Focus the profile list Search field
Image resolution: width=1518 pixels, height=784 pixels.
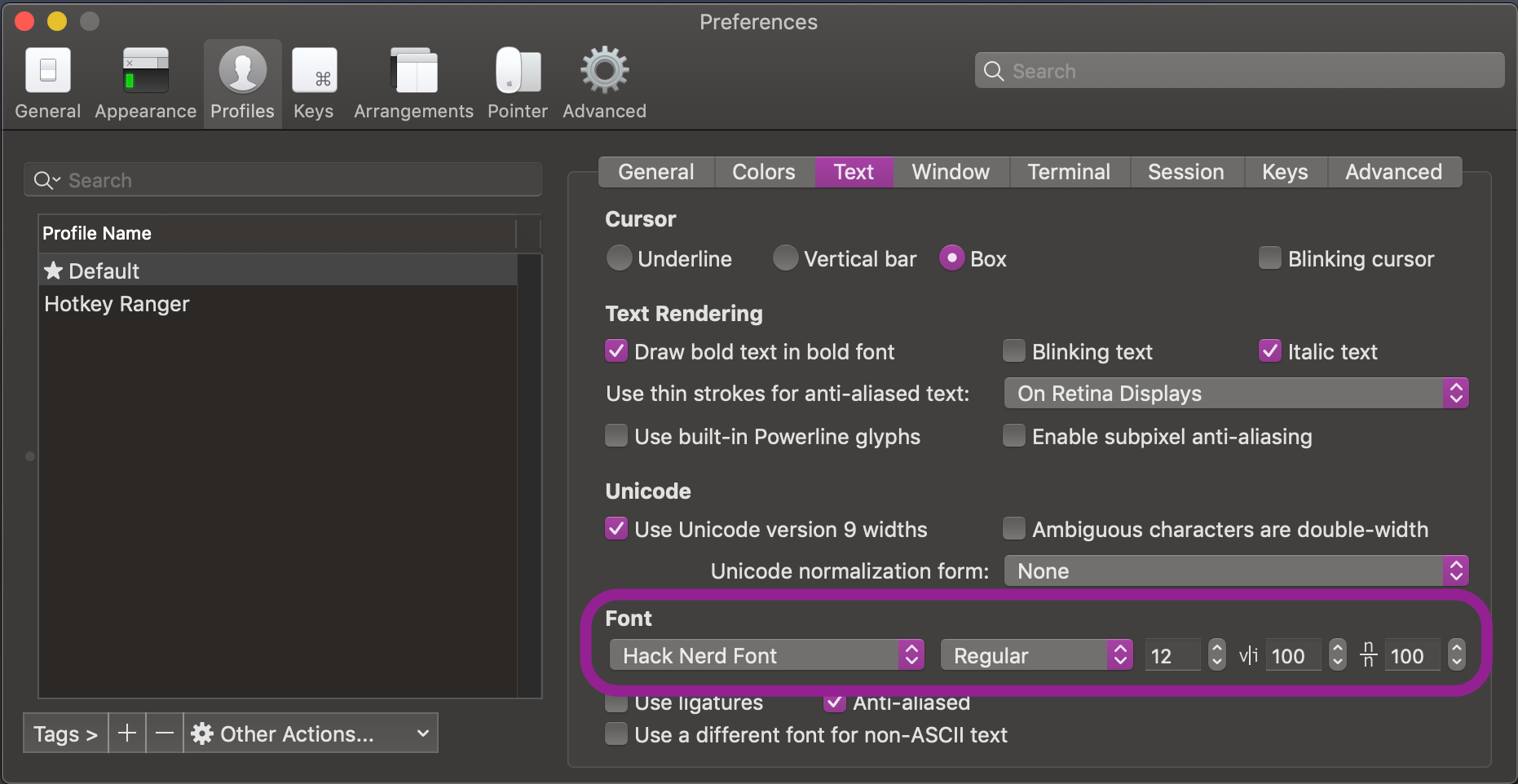283,180
